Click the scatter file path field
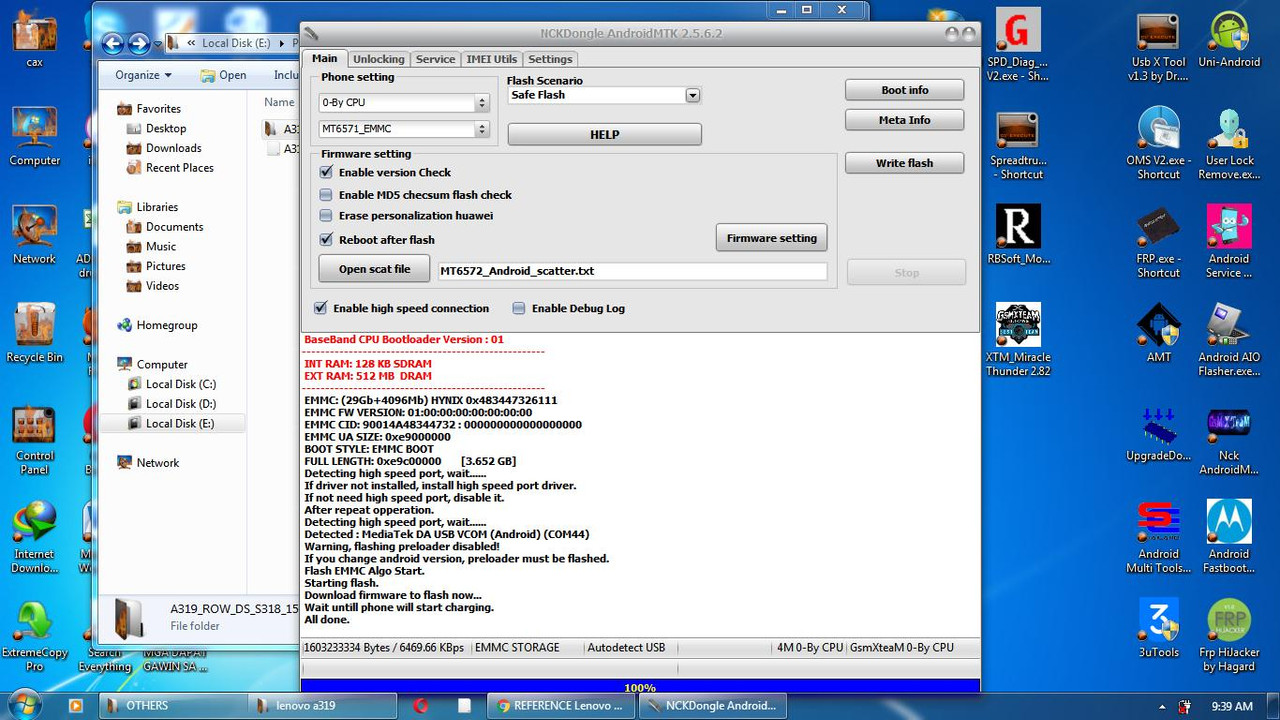This screenshot has height=720, width=1280. pyautogui.click(x=632, y=271)
